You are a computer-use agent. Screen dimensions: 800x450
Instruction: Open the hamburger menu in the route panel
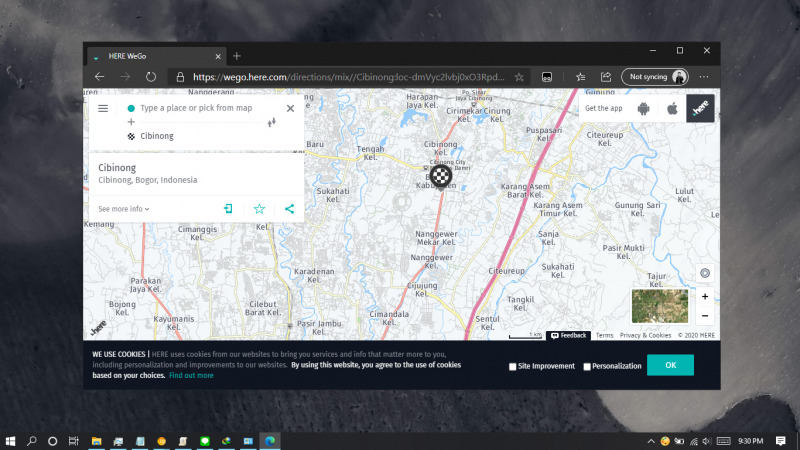tap(103, 108)
